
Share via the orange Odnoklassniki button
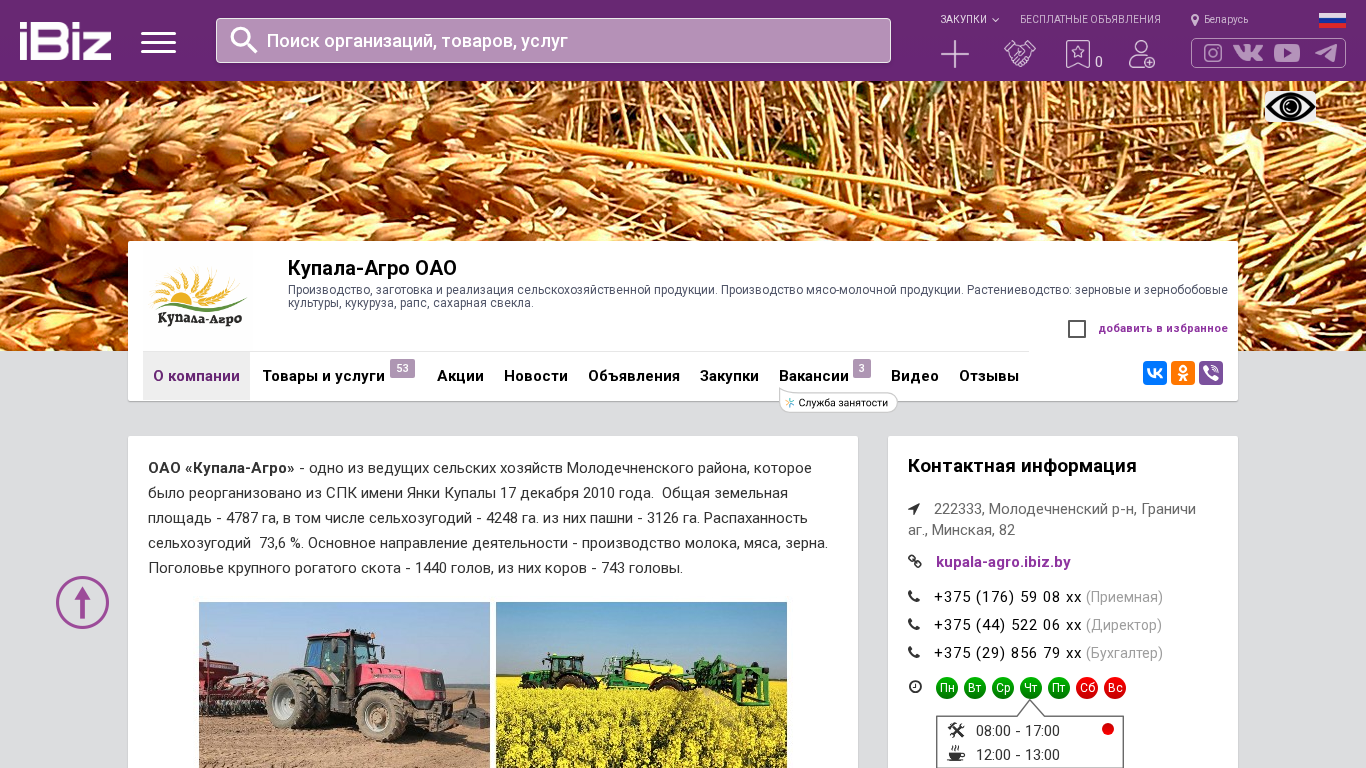[x=1183, y=373]
